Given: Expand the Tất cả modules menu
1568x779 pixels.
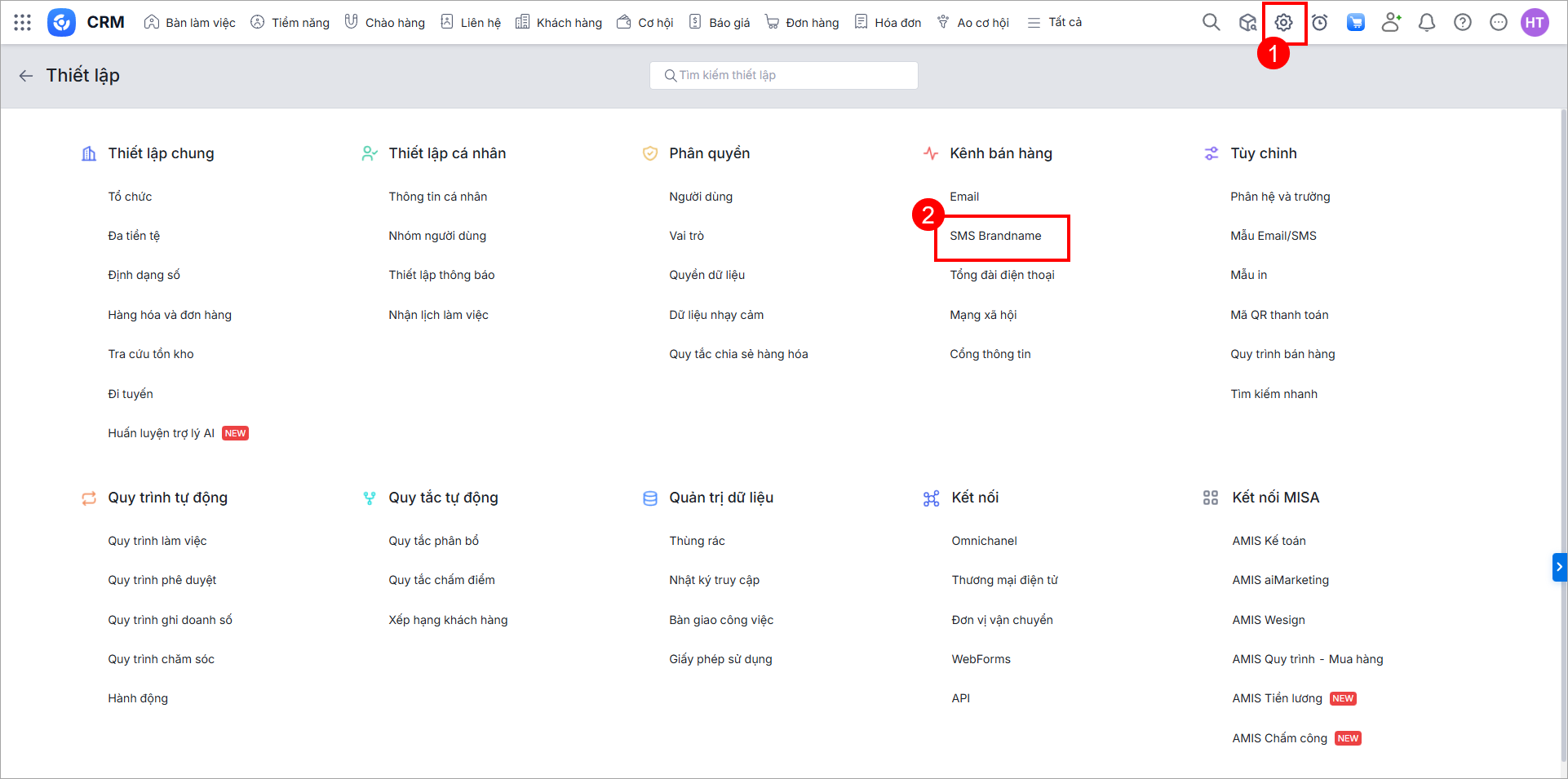Looking at the screenshot, I should click(1055, 23).
